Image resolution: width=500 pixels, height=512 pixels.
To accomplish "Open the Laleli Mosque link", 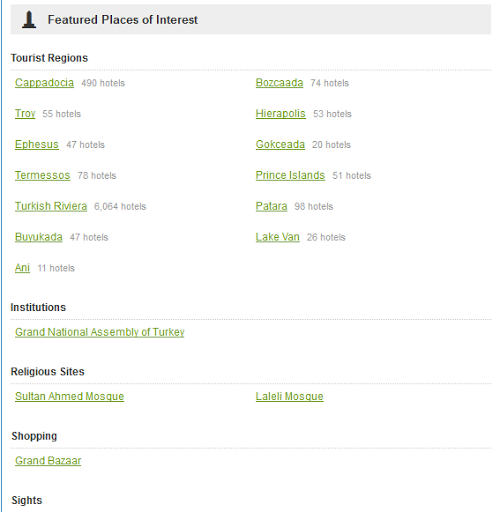I will click(289, 396).
